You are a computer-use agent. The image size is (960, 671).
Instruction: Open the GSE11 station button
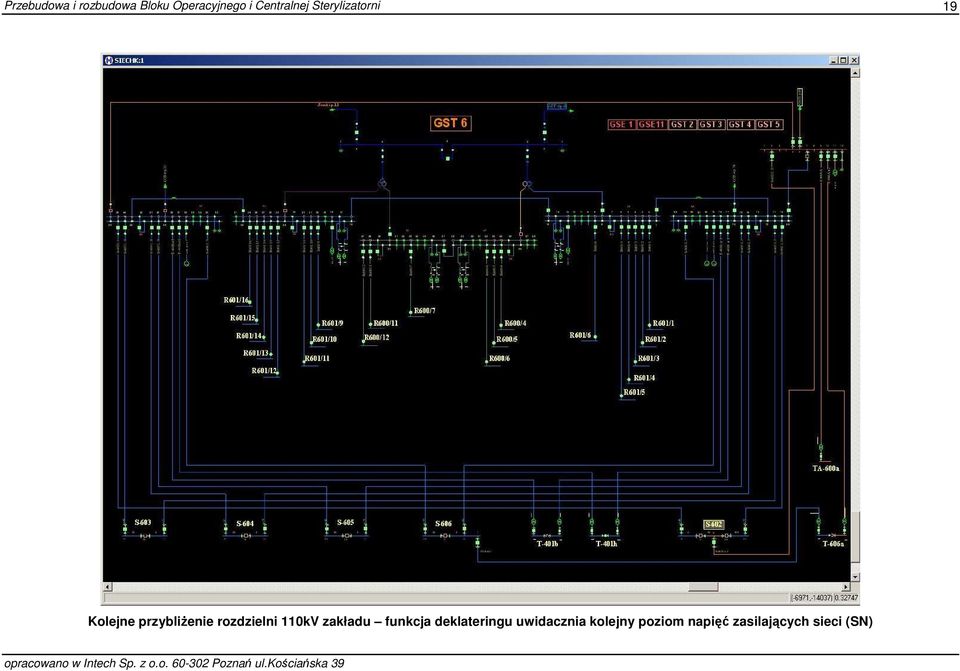[x=651, y=124]
